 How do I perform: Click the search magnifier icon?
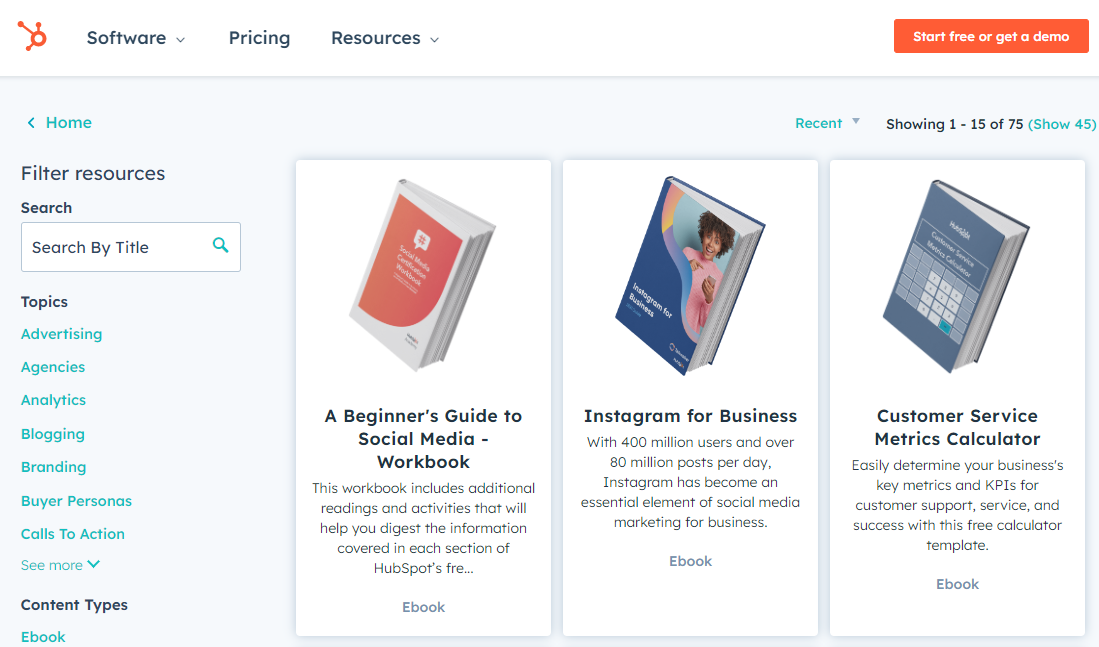point(220,245)
